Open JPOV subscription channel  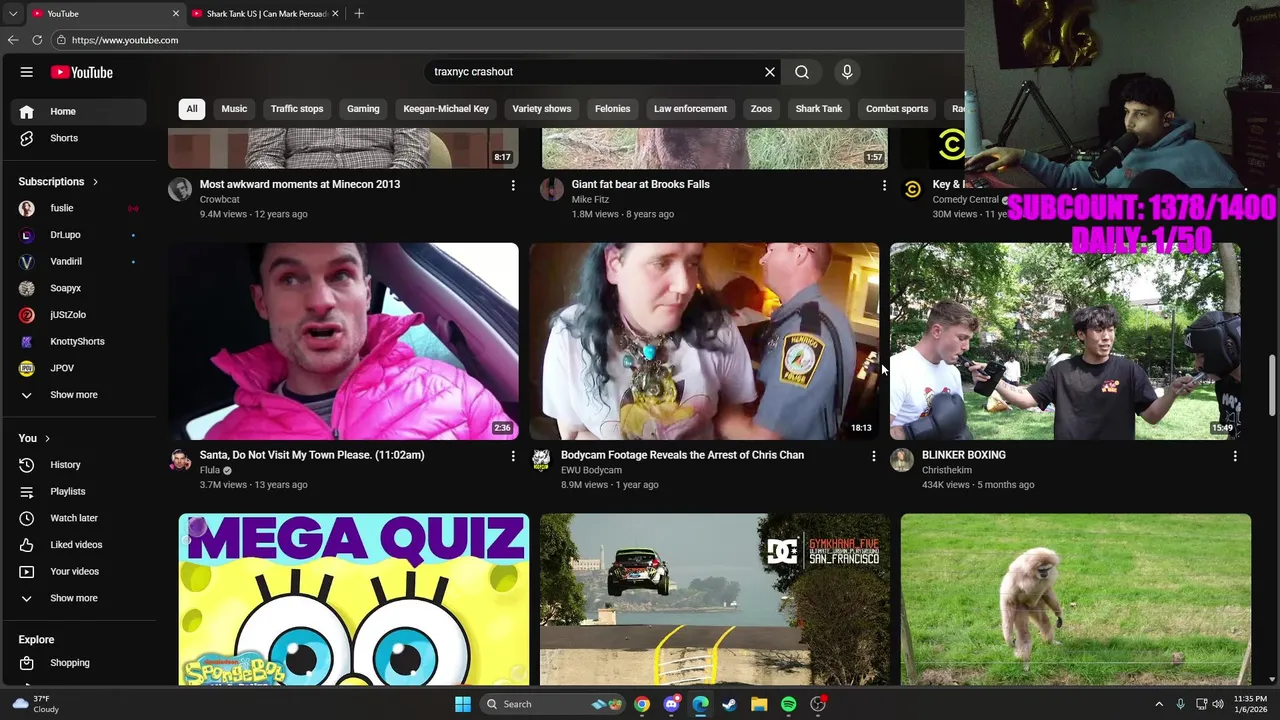coord(78,368)
